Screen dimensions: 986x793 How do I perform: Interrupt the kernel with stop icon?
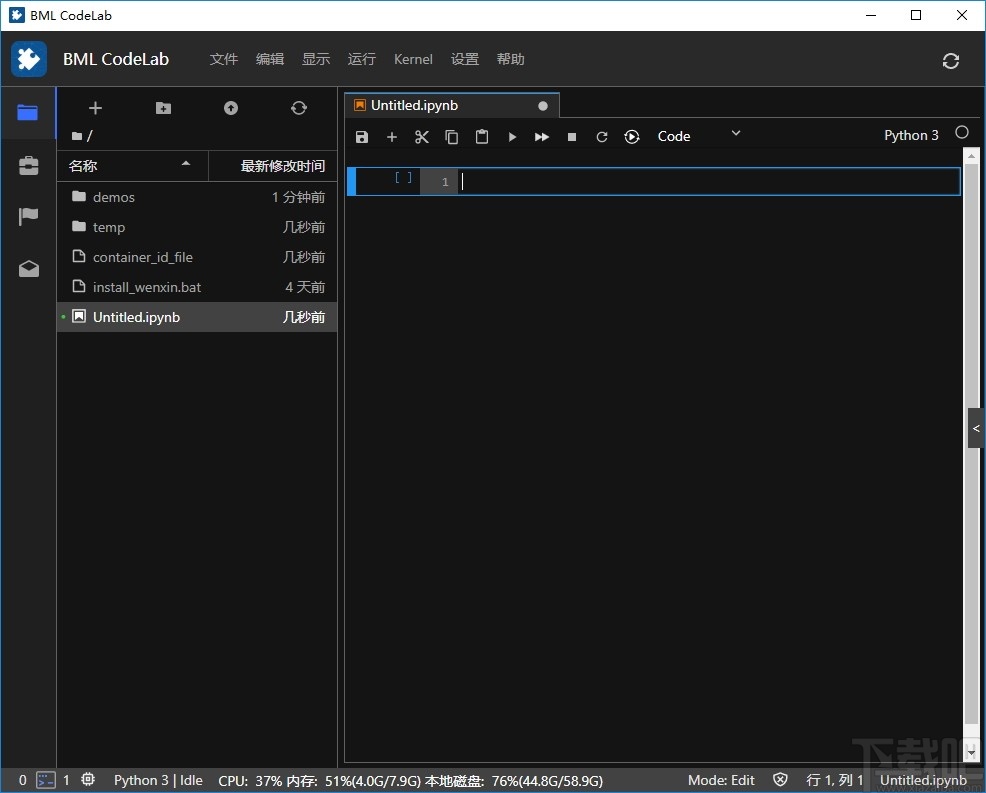[x=571, y=137]
